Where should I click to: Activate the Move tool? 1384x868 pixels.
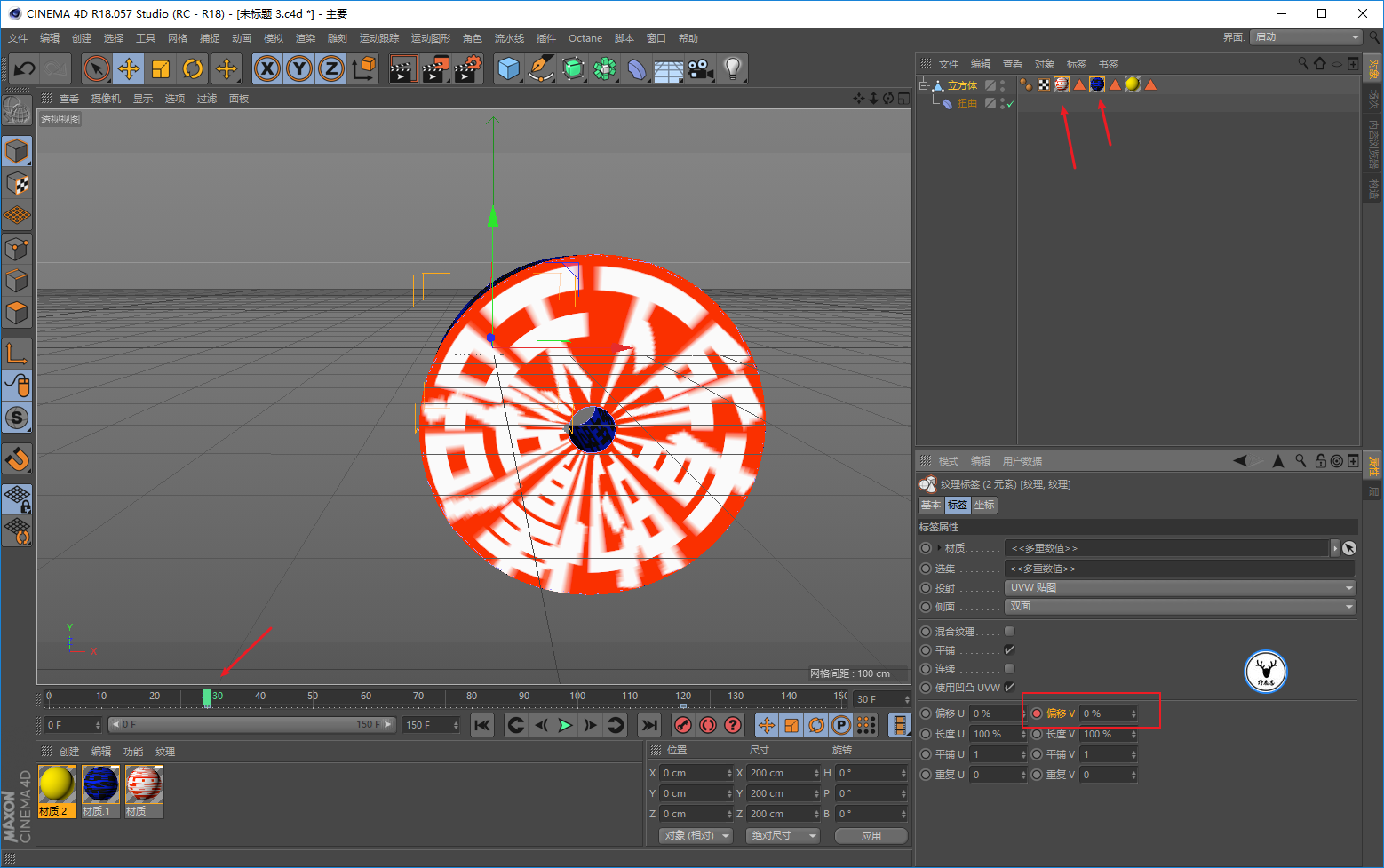tap(129, 68)
